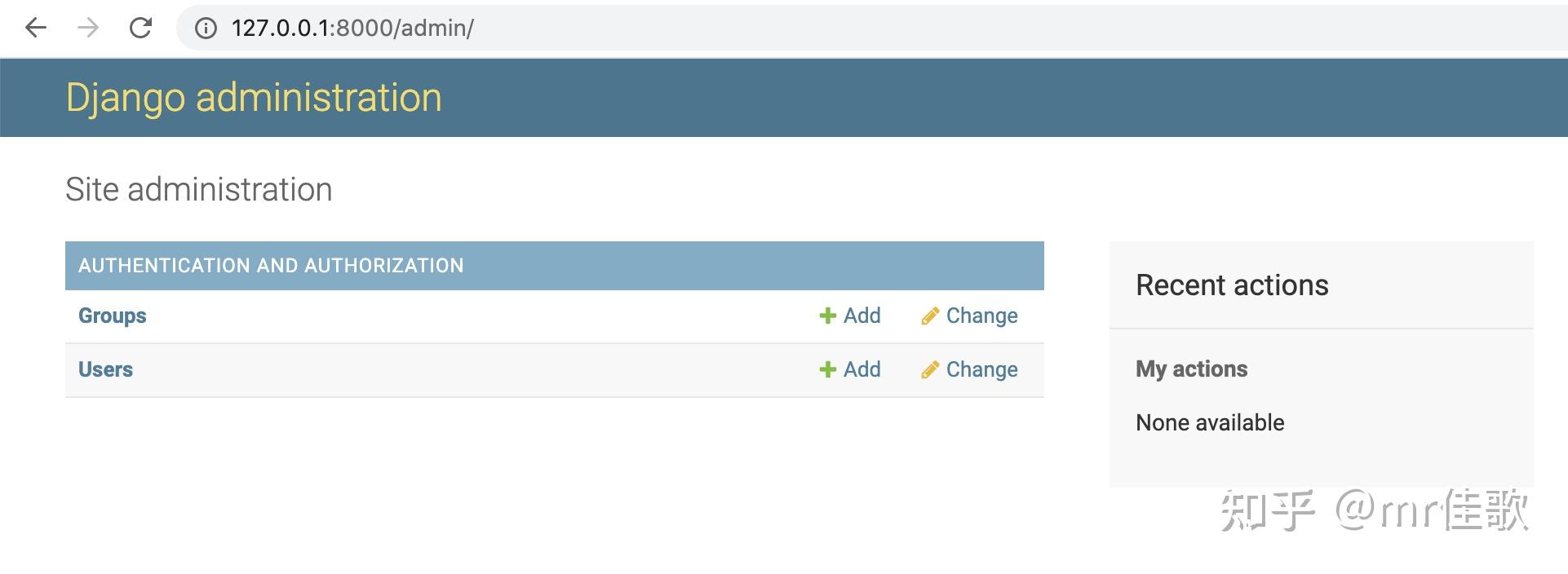Click the My actions subheading

(1191, 369)
